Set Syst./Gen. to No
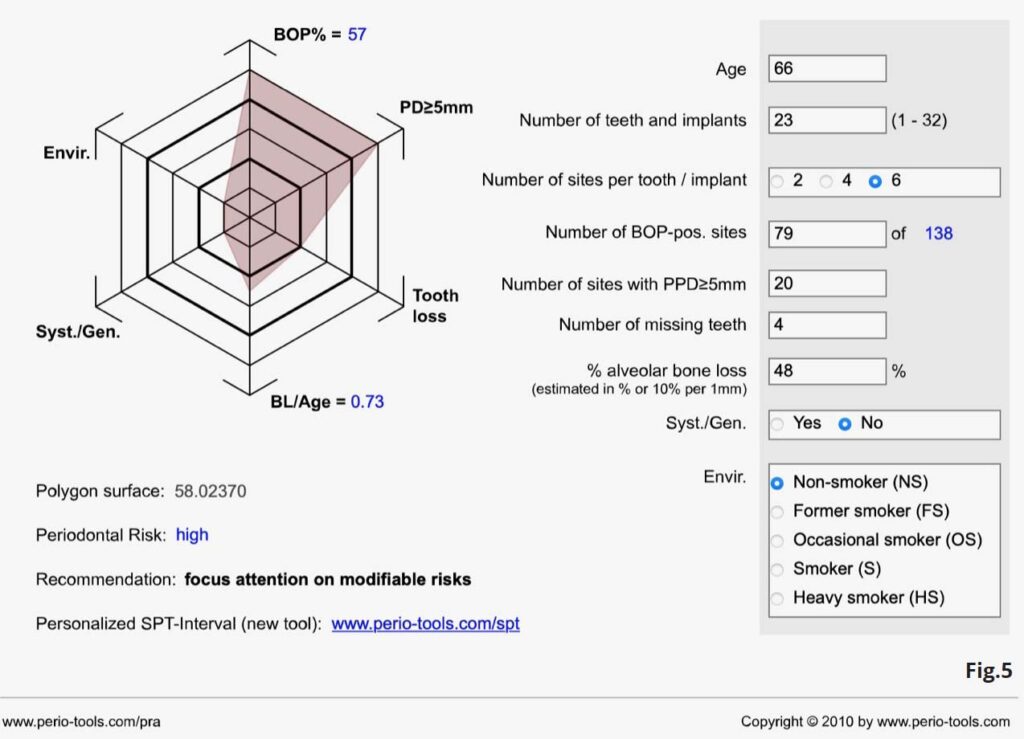This screenshot has height=739, width=1024. coord(845,423)
